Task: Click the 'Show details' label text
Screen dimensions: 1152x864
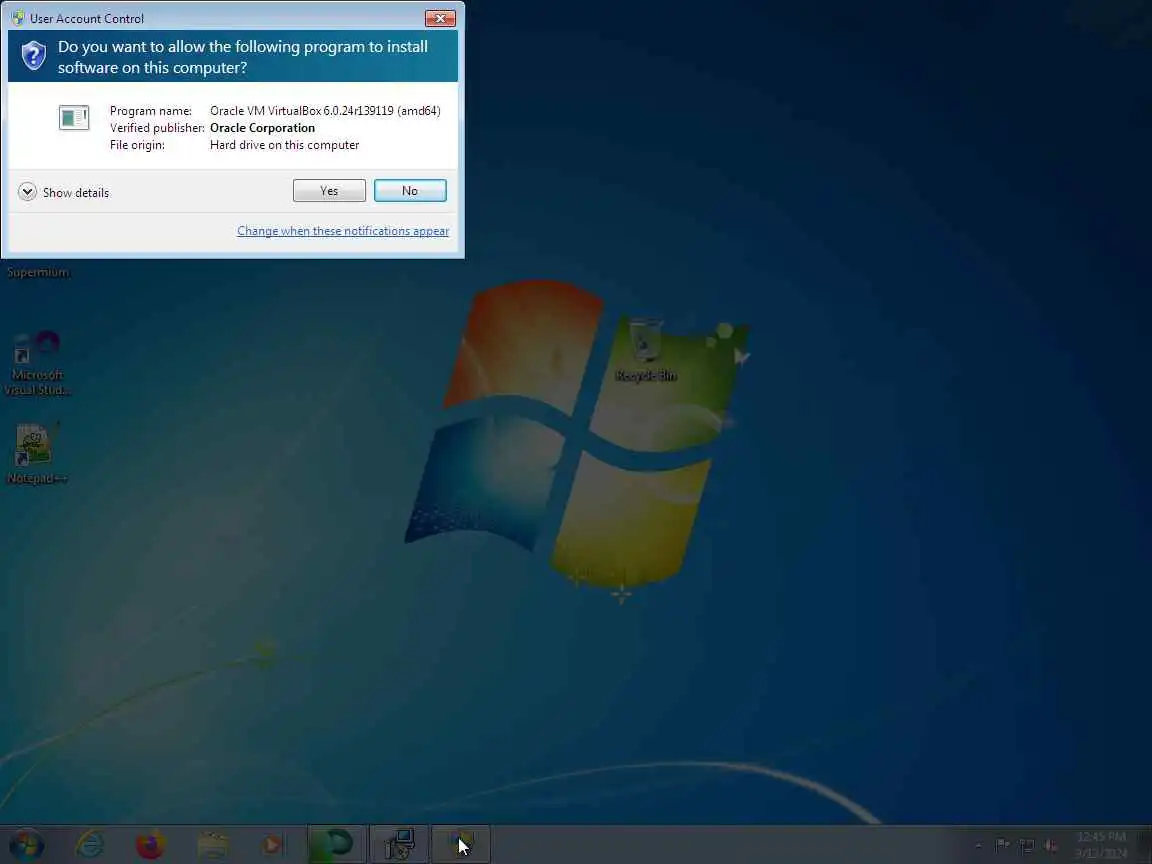Action: point(76,192)
